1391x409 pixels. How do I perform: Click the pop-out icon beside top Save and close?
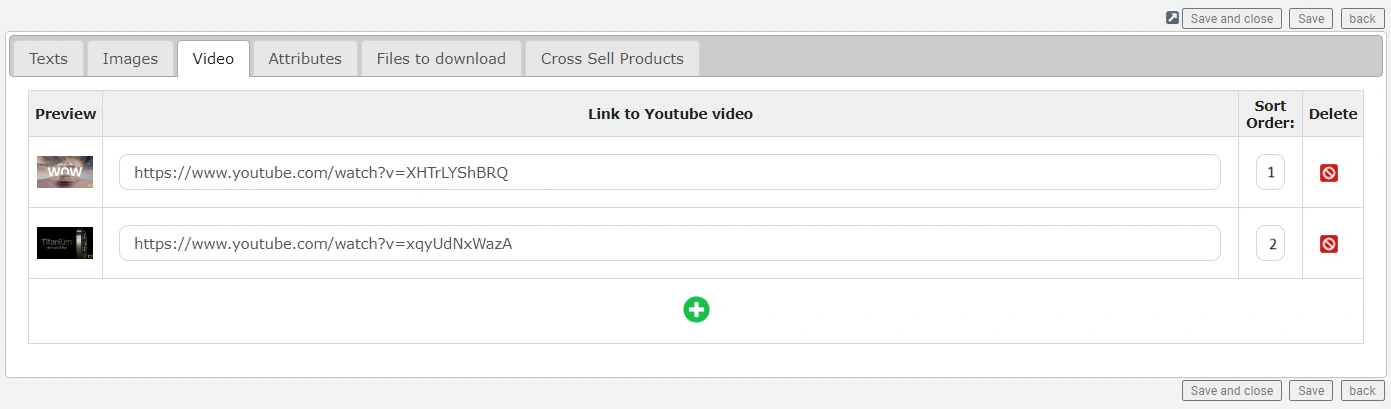[1172, 18]
